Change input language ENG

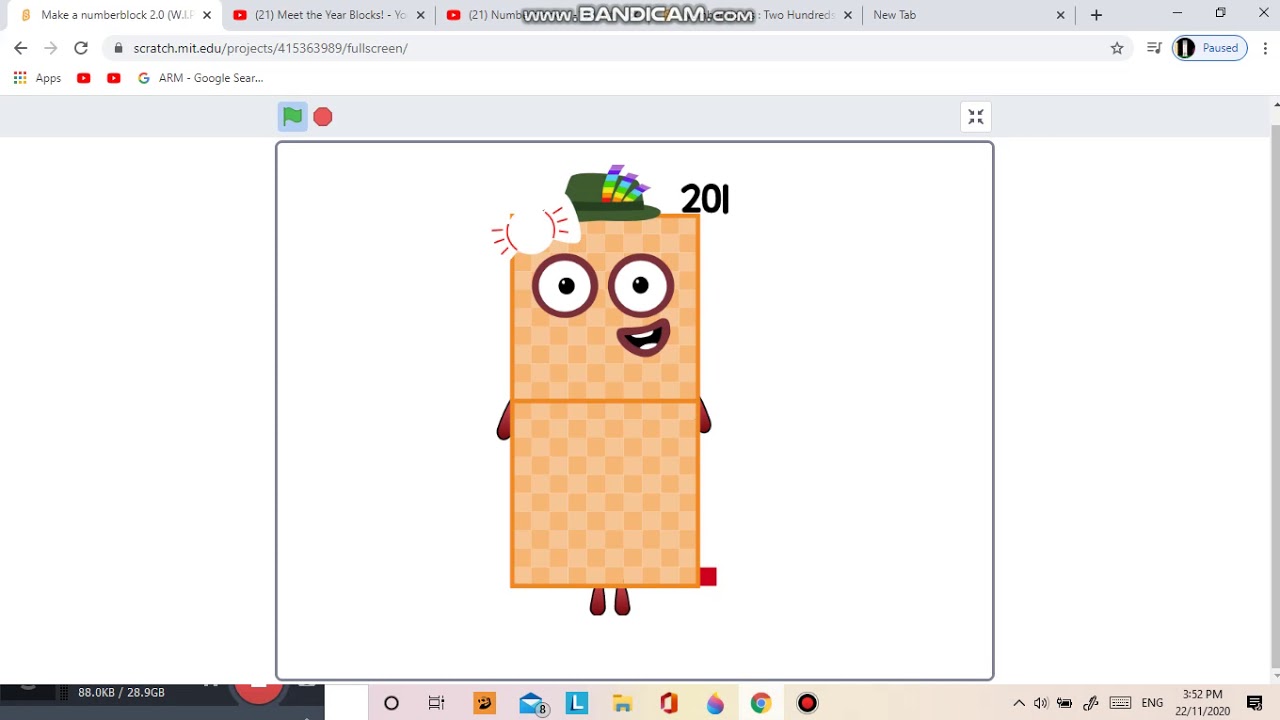tap(1152, 703)
